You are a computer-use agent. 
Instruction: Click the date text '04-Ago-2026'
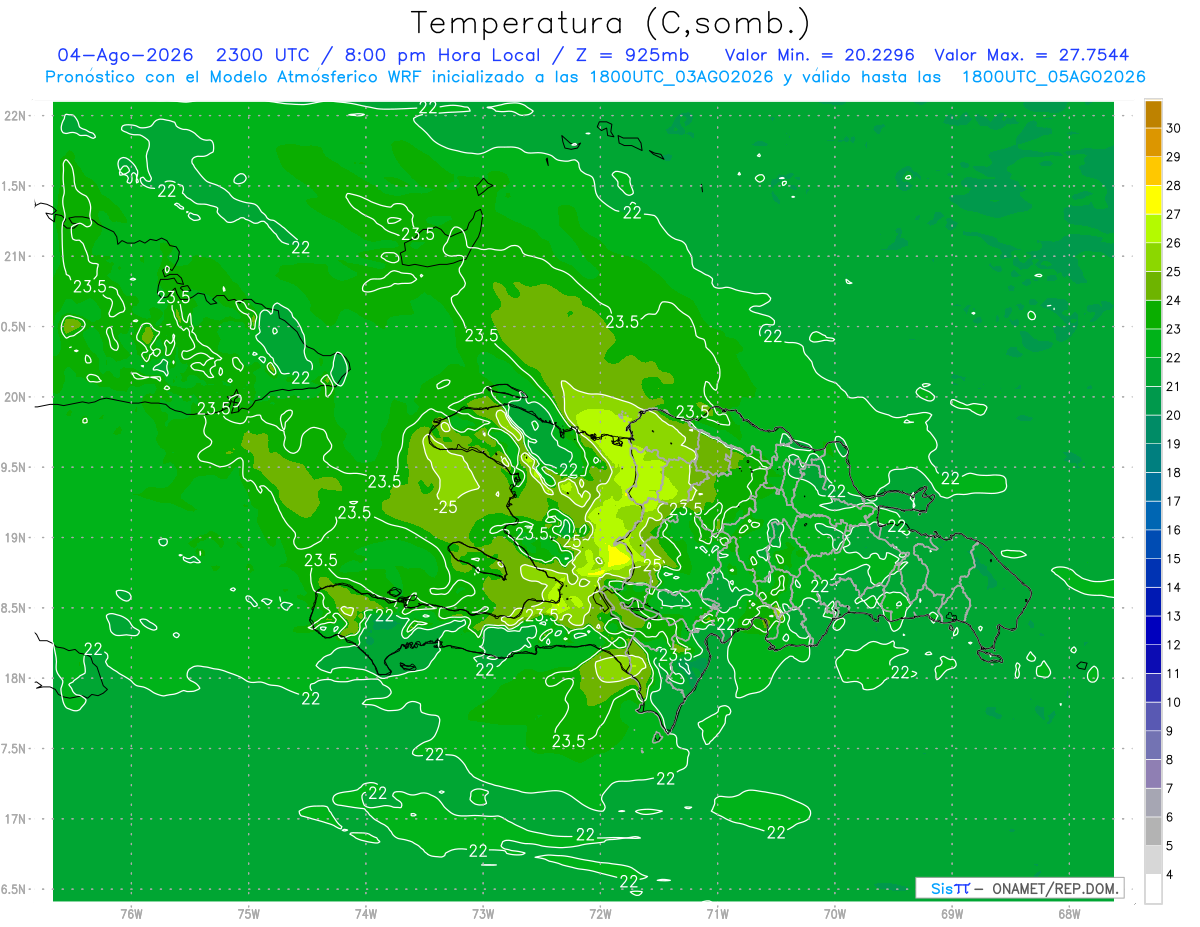123,55
